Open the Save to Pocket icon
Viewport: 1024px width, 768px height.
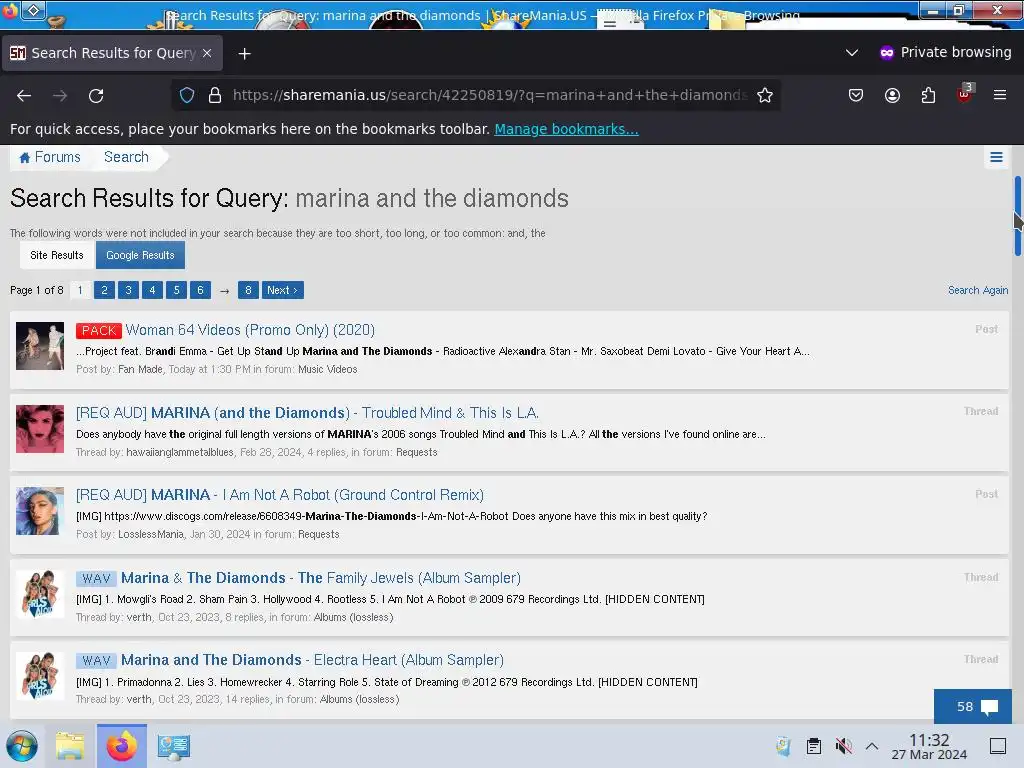[856, 95]
